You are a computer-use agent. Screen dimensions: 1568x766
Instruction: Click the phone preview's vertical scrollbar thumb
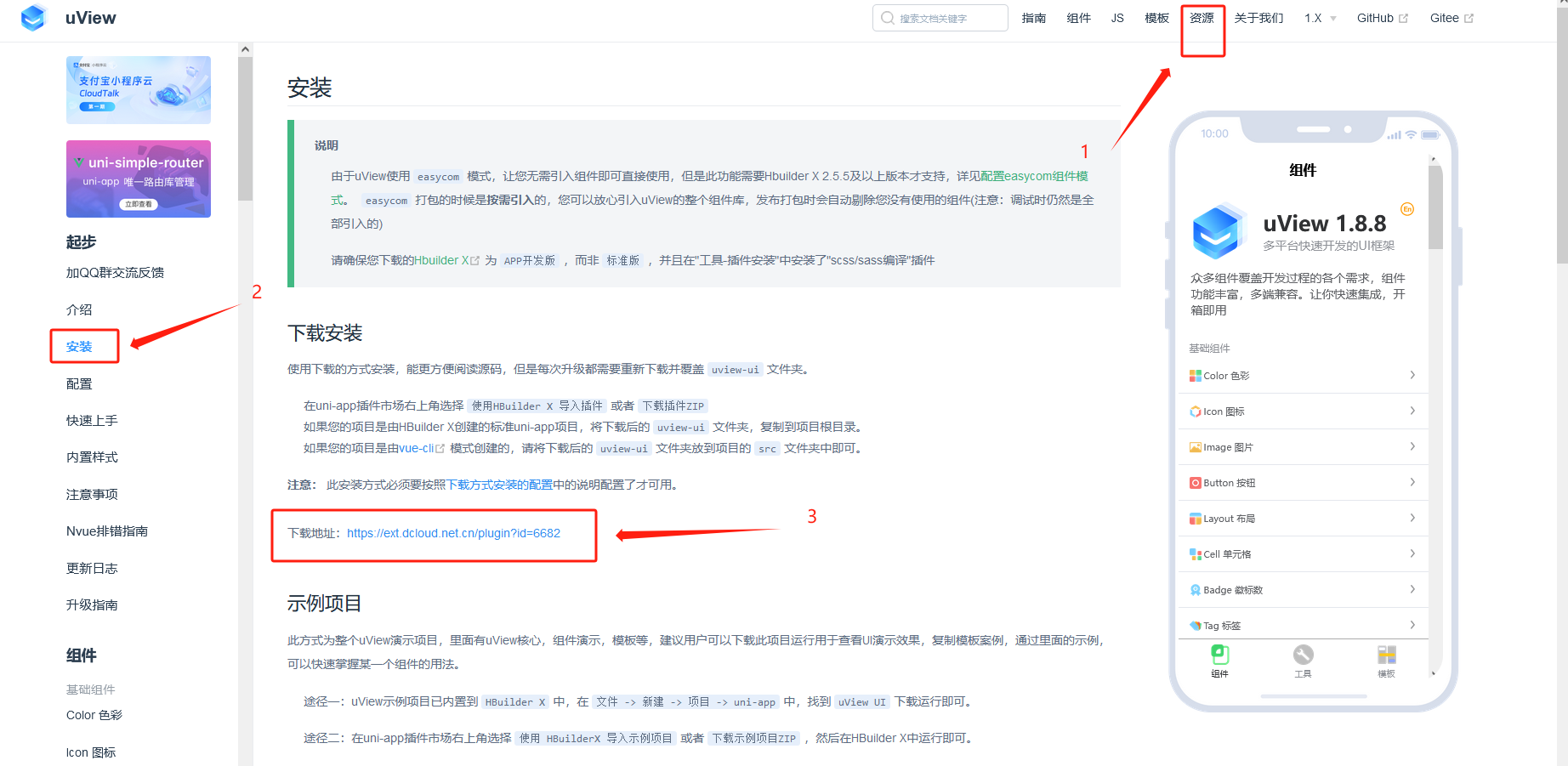1435,207
